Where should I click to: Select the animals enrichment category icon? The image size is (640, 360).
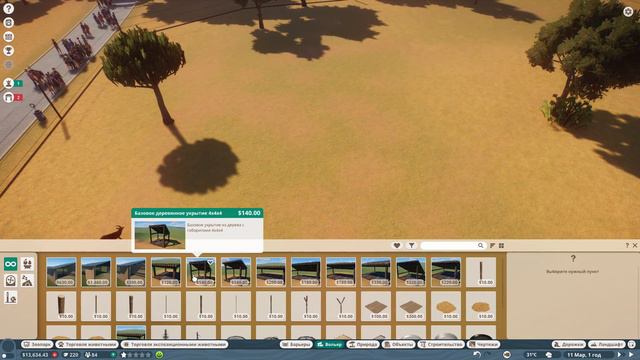(27, 264)
